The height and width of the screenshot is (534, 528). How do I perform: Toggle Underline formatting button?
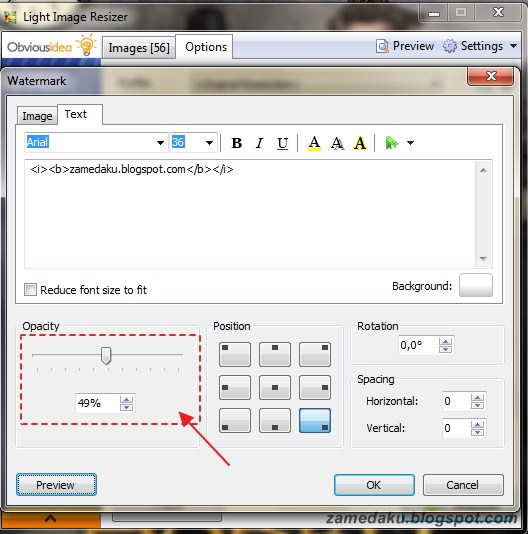[282, 143]
